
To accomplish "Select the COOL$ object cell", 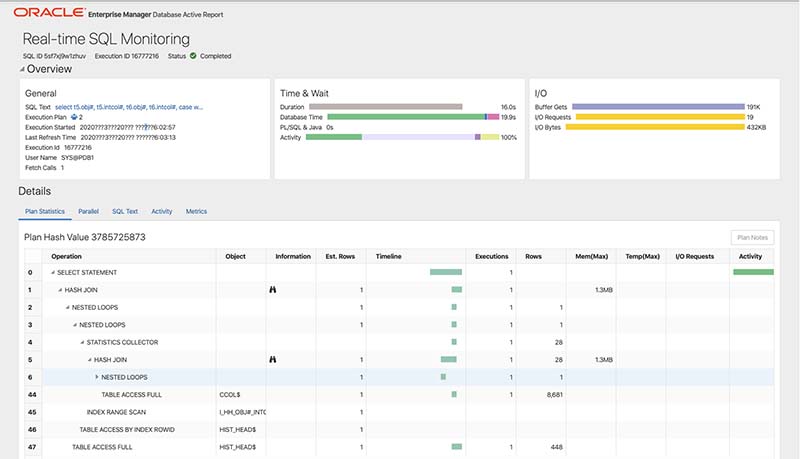I will pyautogui.click(x=230, y=395).
